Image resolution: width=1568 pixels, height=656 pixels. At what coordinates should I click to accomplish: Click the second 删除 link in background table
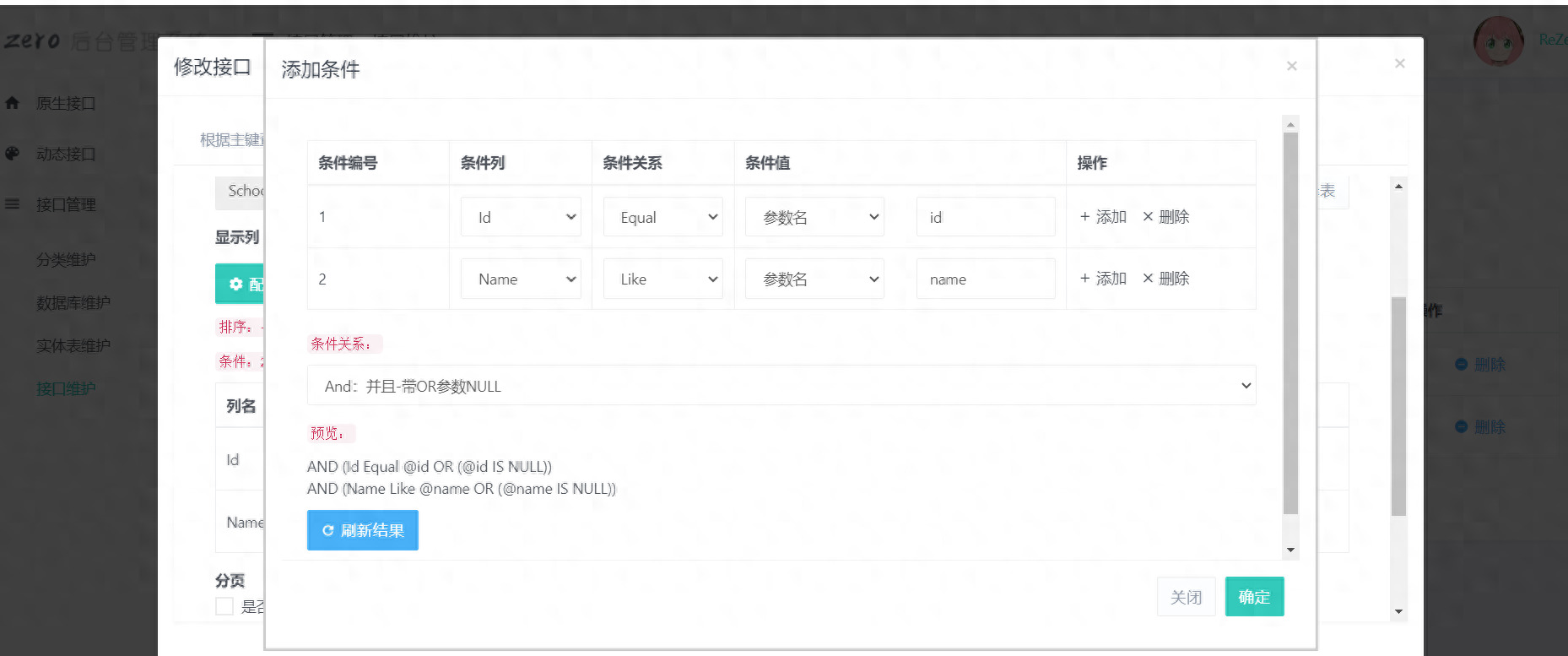point(1481,427)
